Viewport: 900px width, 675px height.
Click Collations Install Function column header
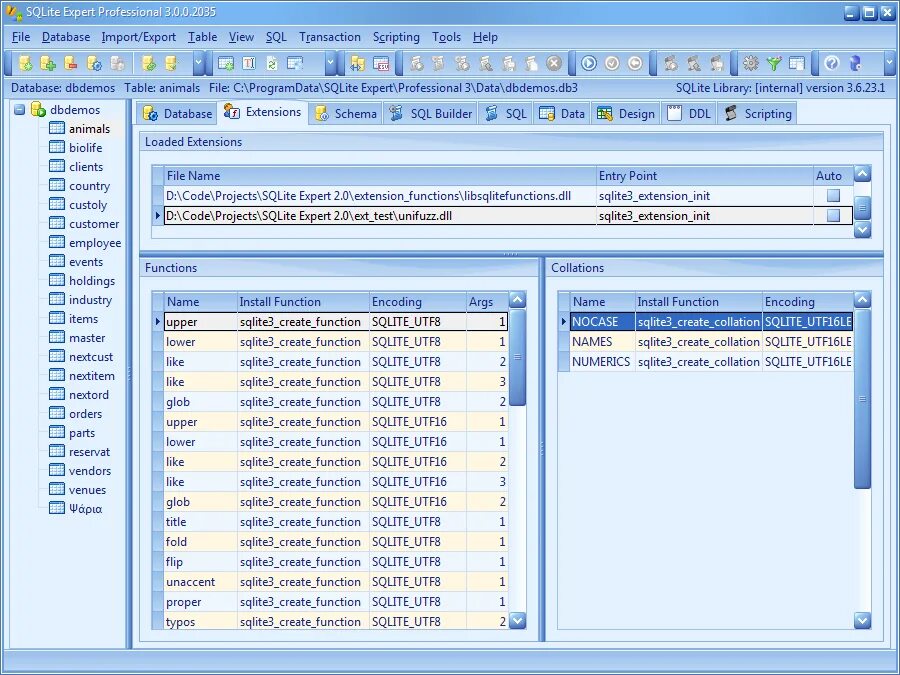pos(699,302)
